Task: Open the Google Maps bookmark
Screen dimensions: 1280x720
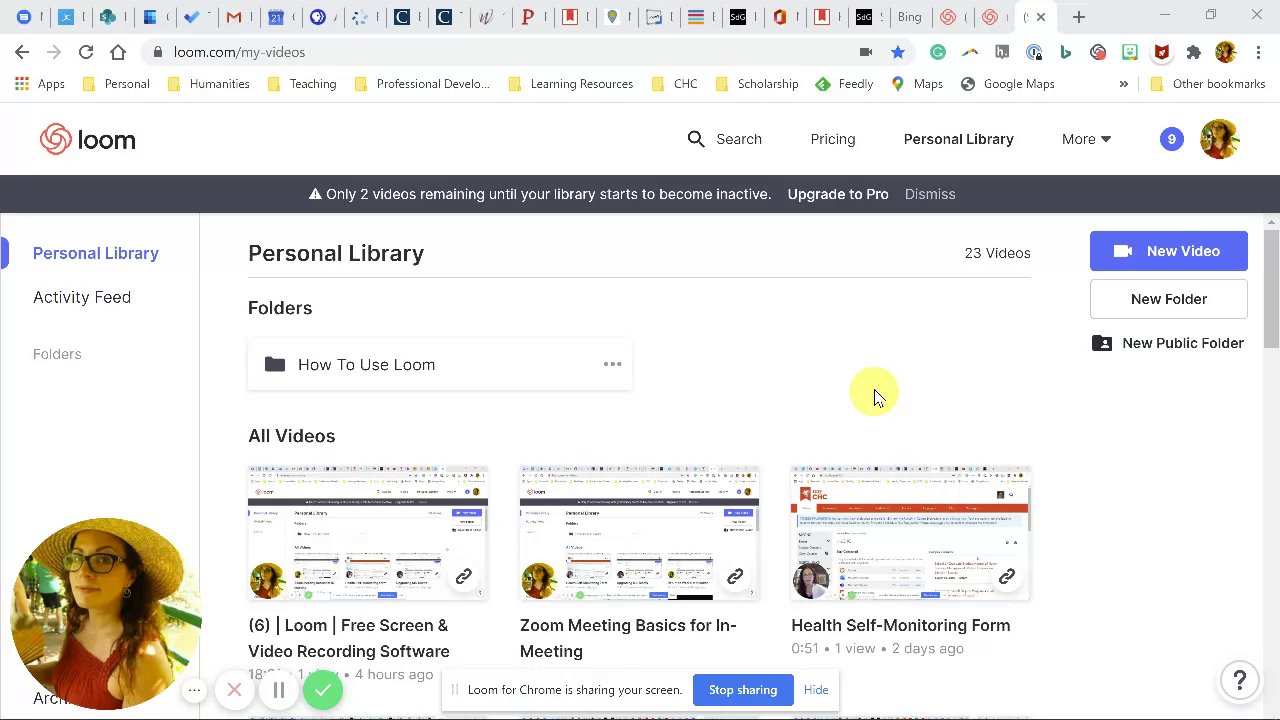Action: 1008,84
